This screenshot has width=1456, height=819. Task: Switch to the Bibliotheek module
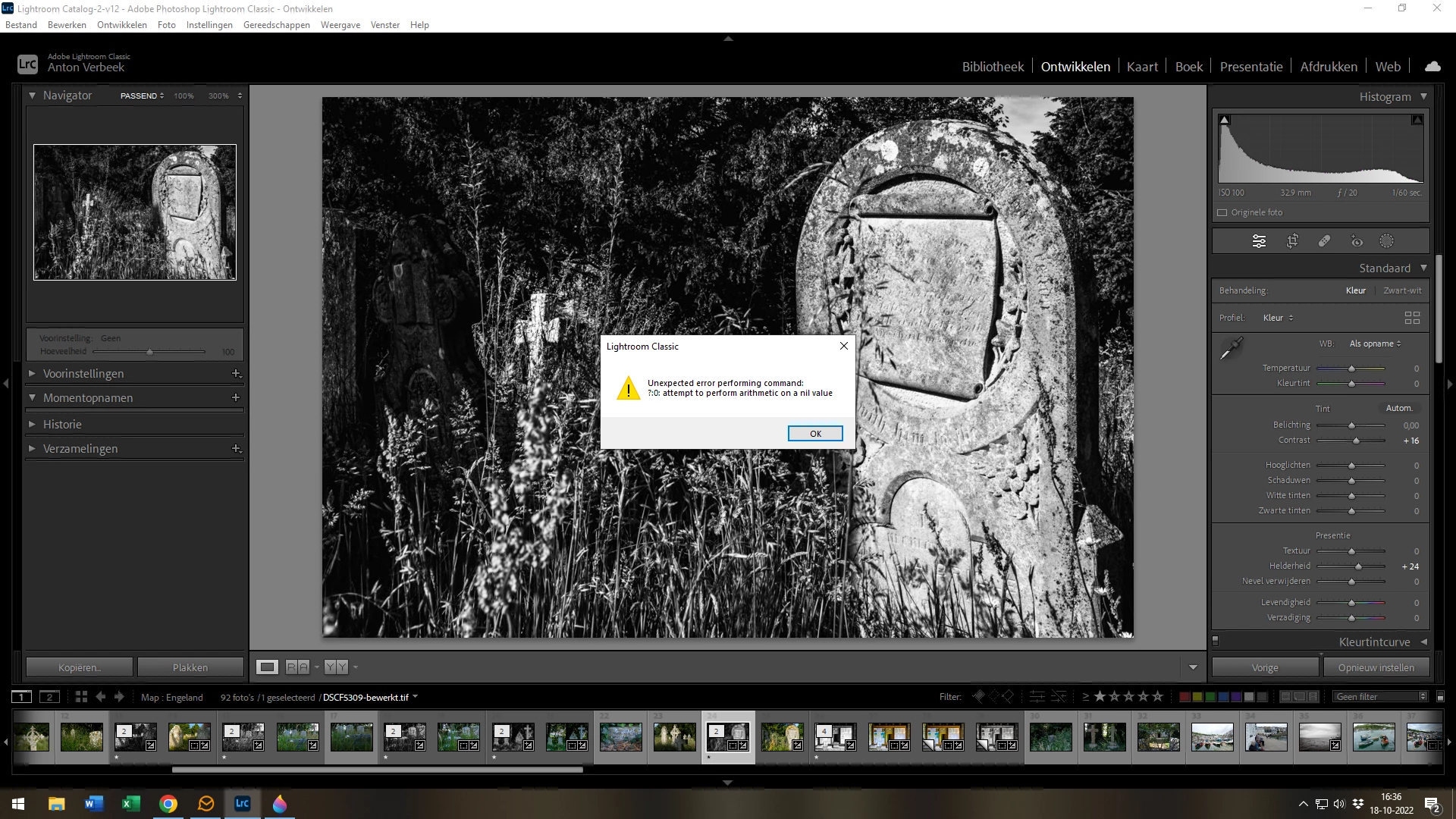click(x=993, y=67)
